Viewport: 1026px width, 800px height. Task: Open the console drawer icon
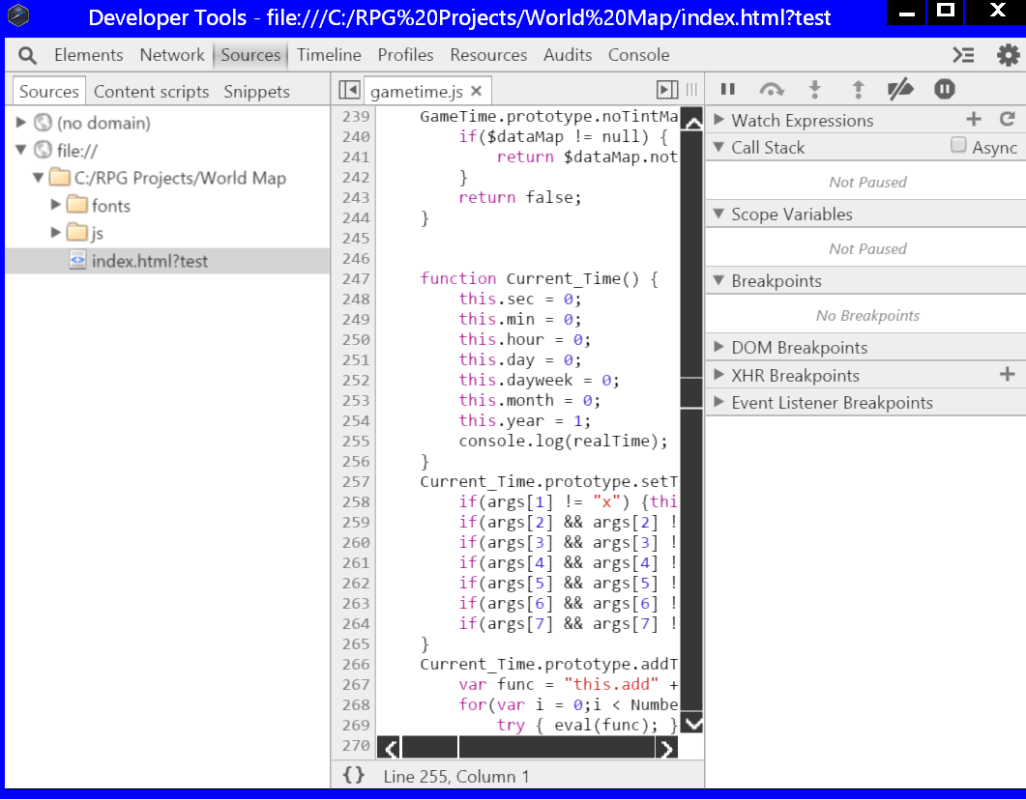[x=963, y=56]
